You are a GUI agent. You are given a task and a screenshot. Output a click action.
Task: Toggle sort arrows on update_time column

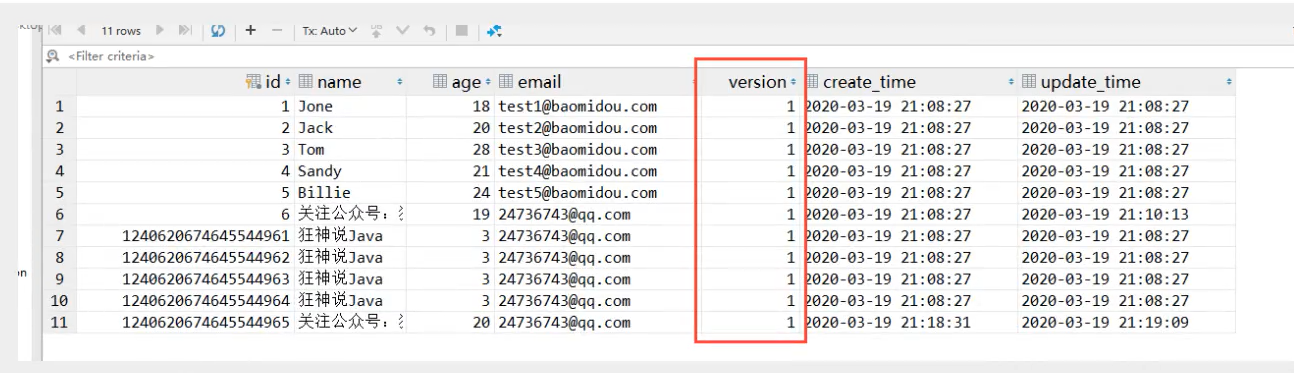(x=1228, y=82)
